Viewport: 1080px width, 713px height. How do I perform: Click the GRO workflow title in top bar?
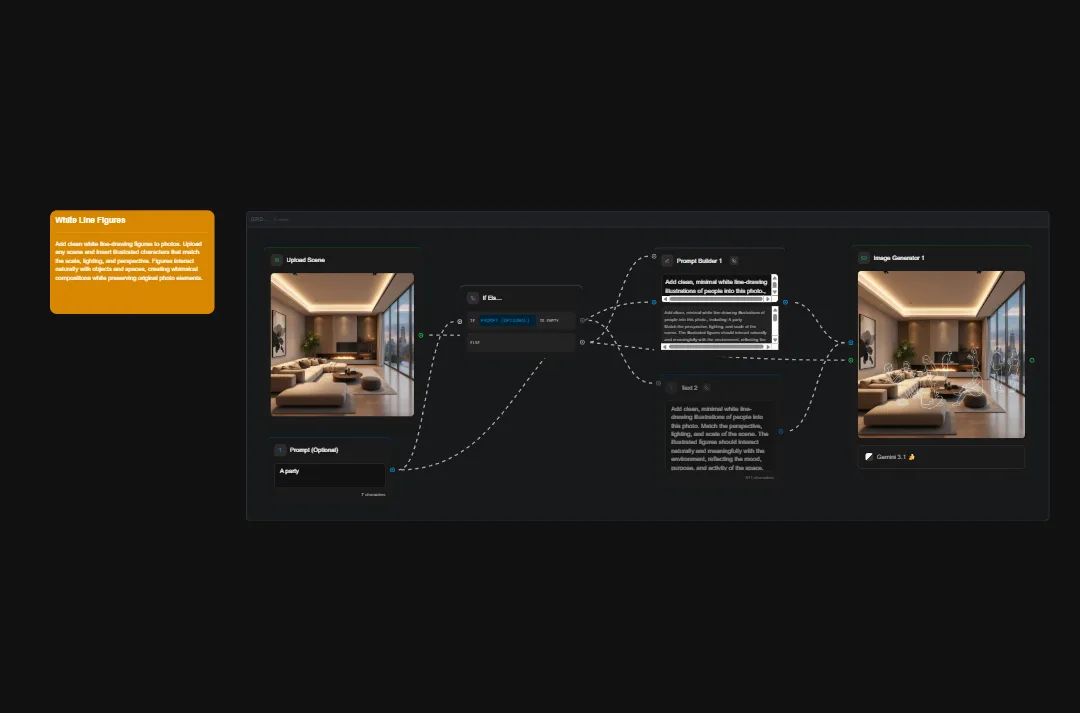pos(259,219)
